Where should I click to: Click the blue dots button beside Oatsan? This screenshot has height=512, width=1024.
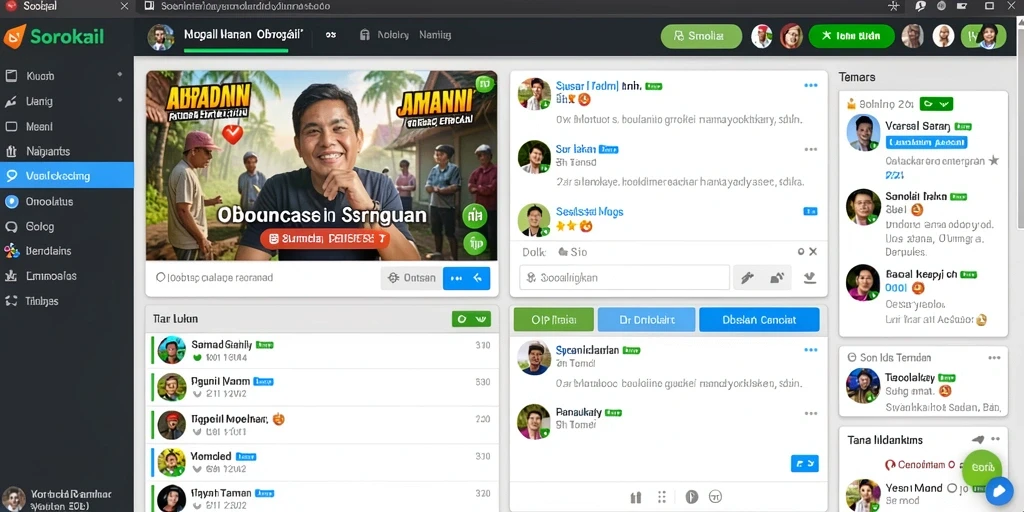[466, 278]
